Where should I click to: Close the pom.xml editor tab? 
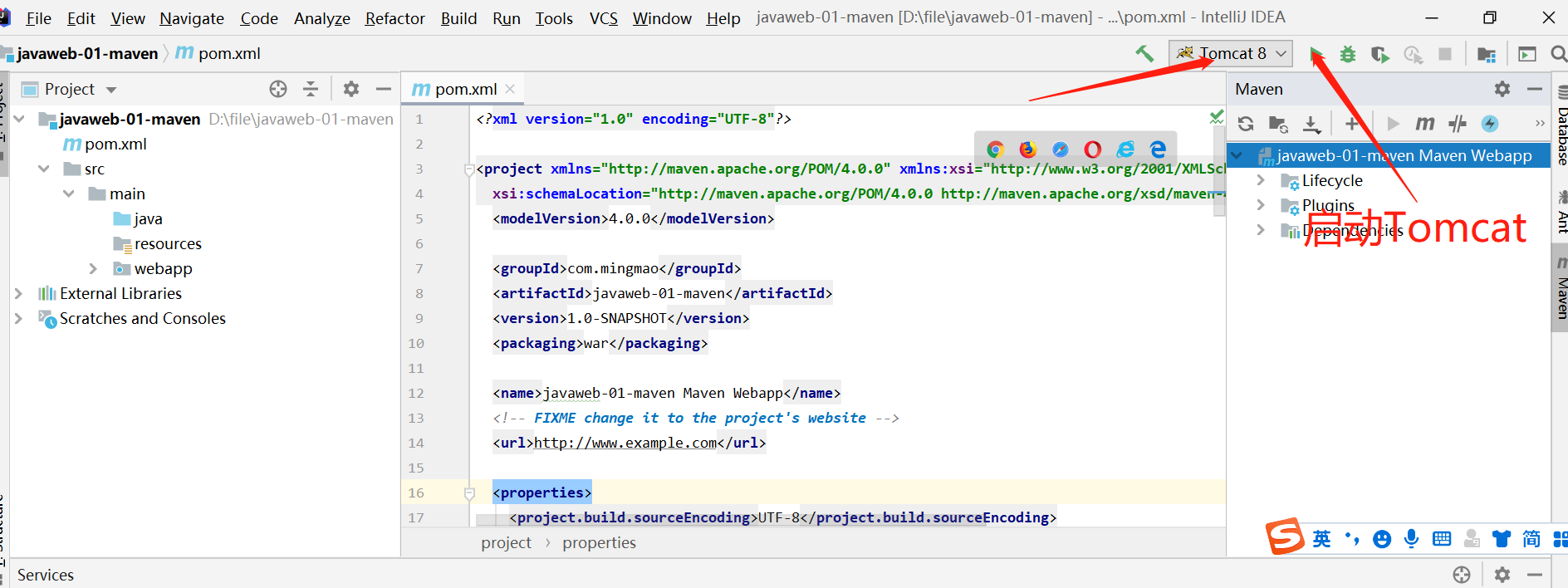[510, 89]
